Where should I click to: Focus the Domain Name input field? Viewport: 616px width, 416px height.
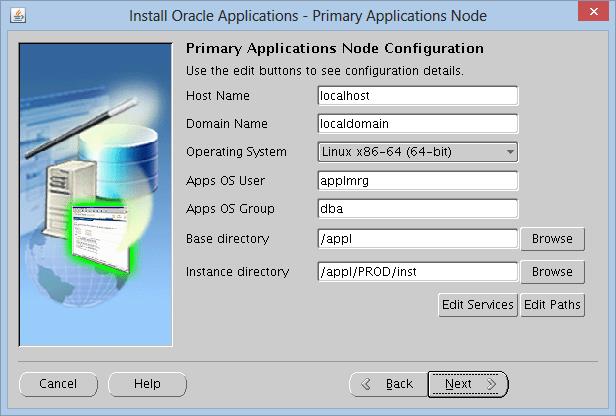[416, 124]
